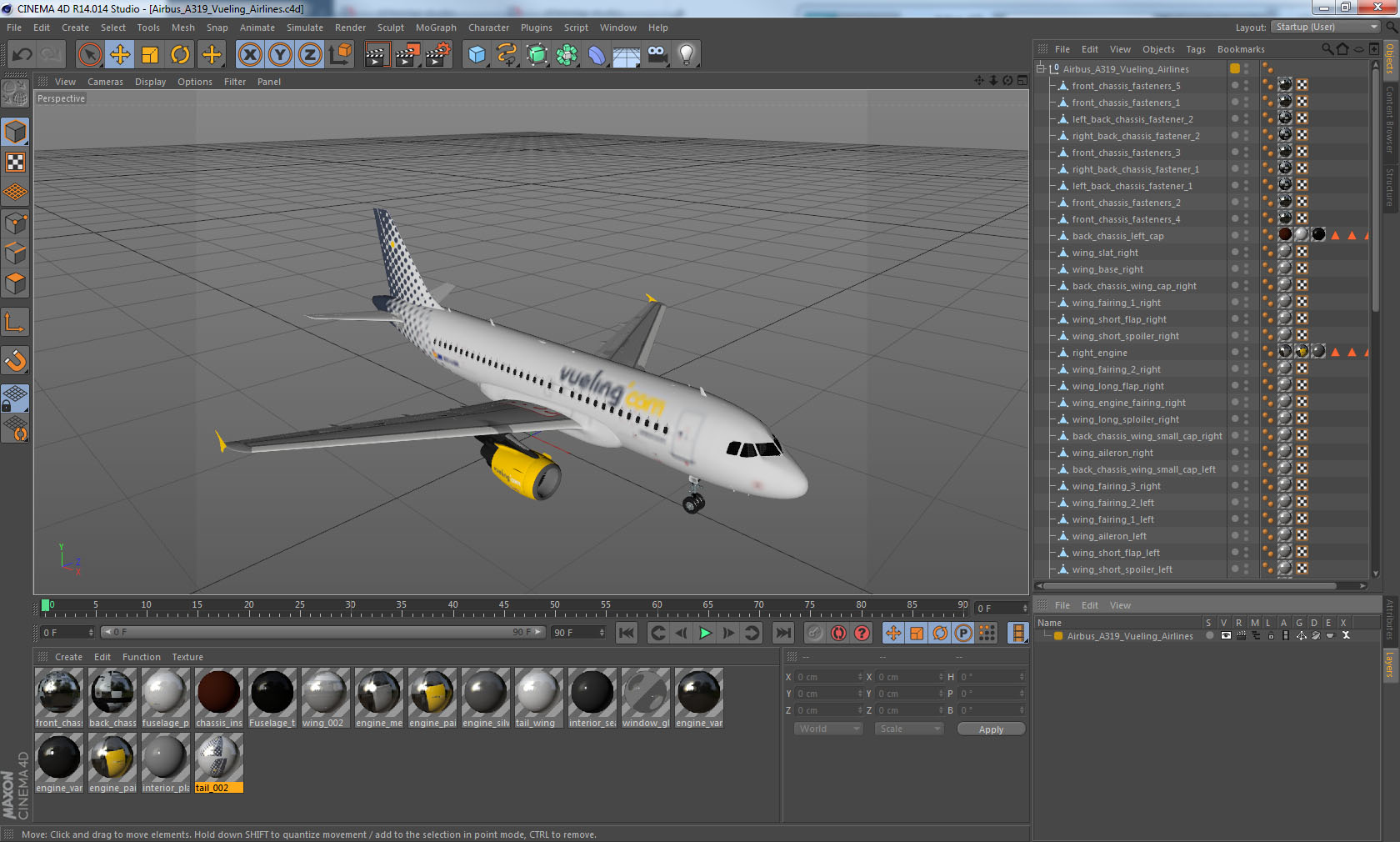Open the viewport Filter menu
This screenshot has height=842, width=1400.
(235, 82)
